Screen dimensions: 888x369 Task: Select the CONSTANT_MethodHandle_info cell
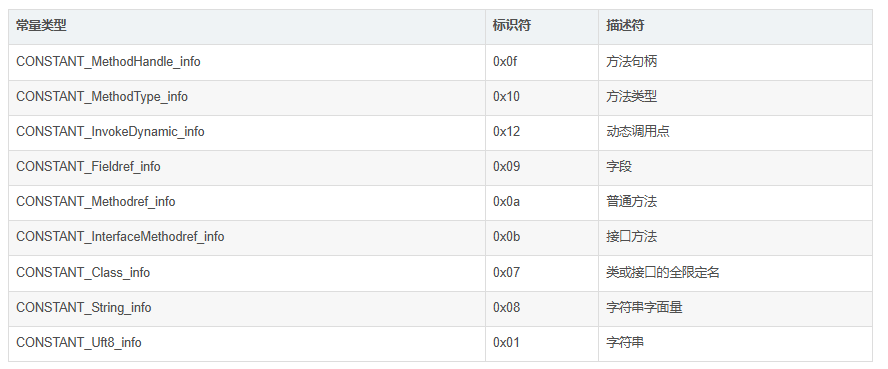pyautogui.click(x=247, y=62)
